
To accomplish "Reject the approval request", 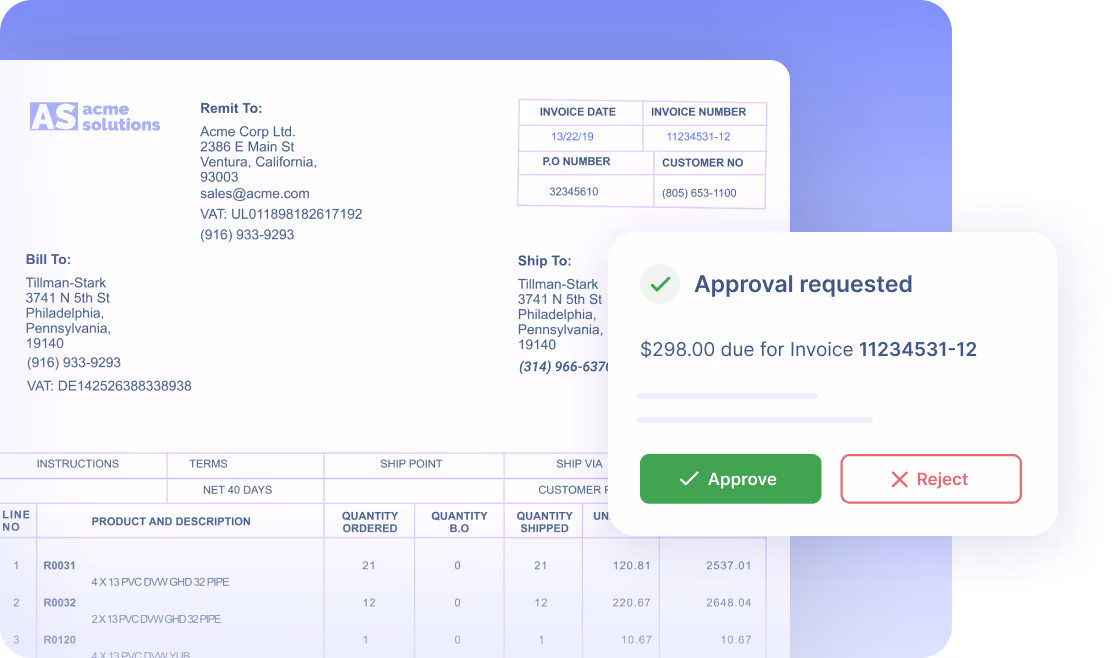I will 930,478.
